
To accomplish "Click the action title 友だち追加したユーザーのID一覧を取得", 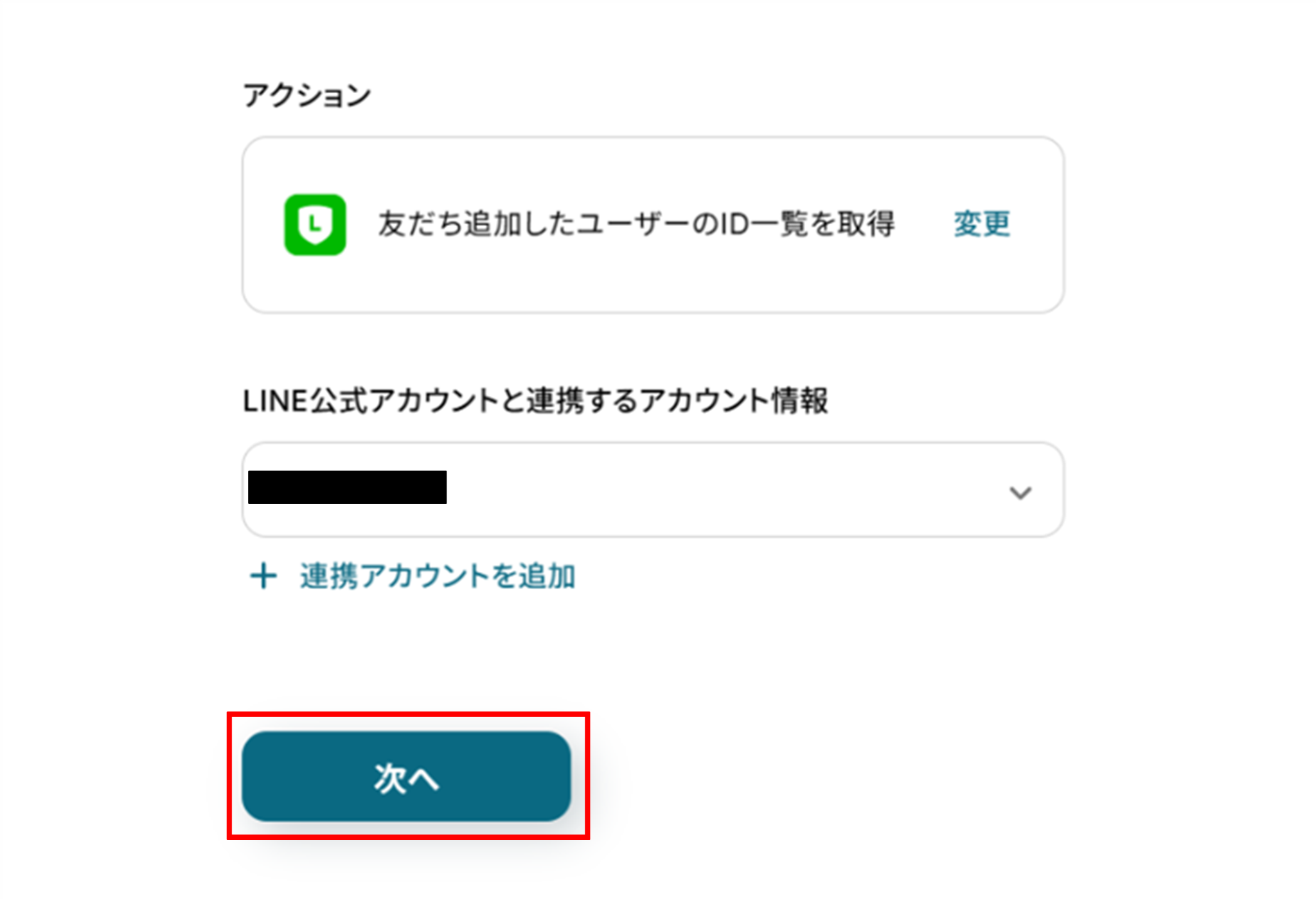I will point(636,224).
